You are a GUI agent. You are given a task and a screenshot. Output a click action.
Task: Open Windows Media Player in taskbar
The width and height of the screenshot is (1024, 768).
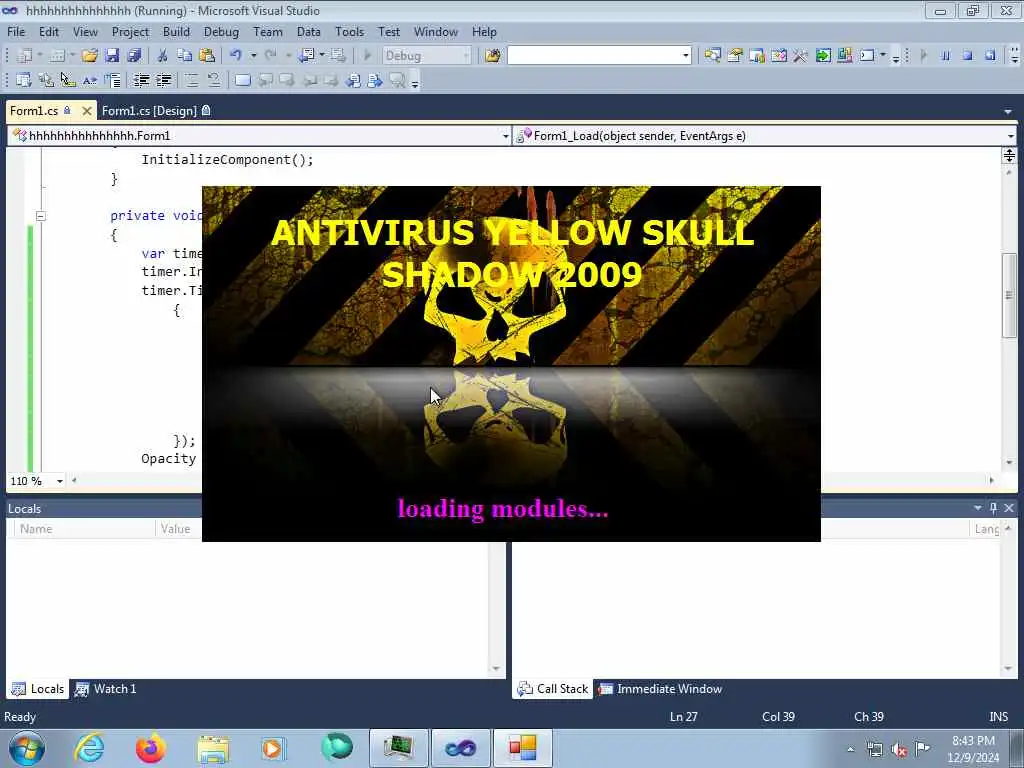[x=272, y=748]
